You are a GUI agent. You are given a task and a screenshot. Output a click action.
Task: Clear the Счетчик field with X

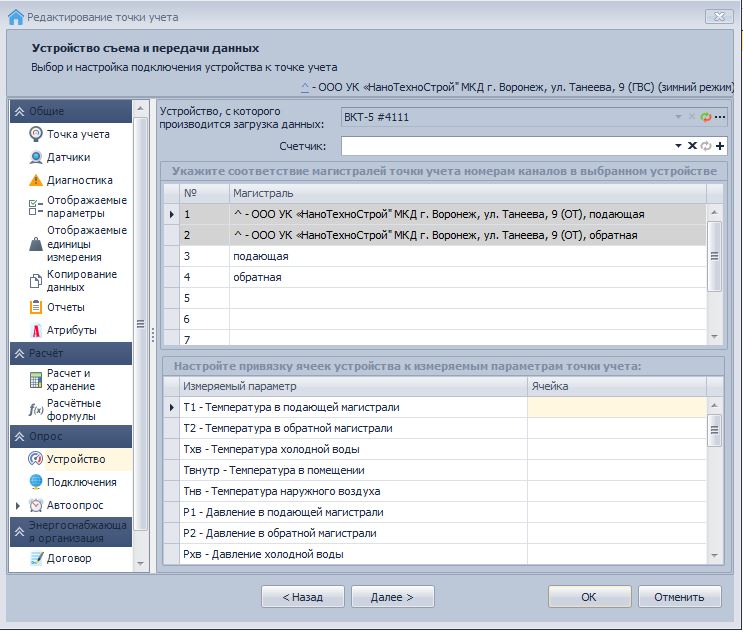(692, 146)
